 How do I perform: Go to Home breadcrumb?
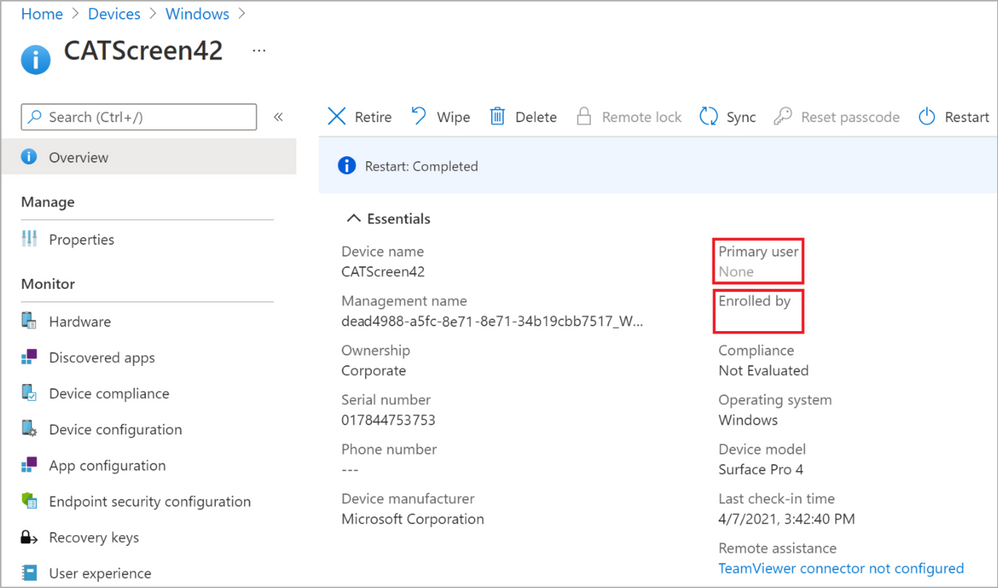click(42, 14)
